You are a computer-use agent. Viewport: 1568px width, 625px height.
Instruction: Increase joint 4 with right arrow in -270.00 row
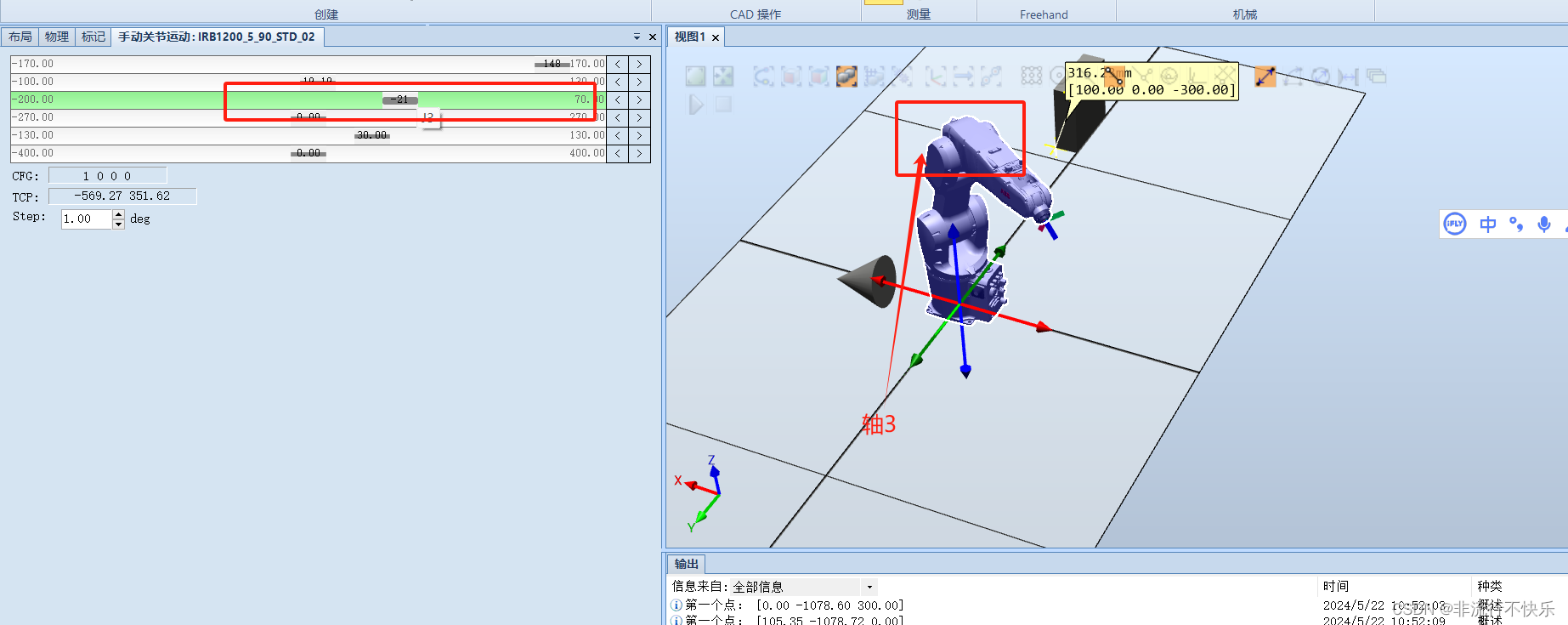(x=639, y=117)
